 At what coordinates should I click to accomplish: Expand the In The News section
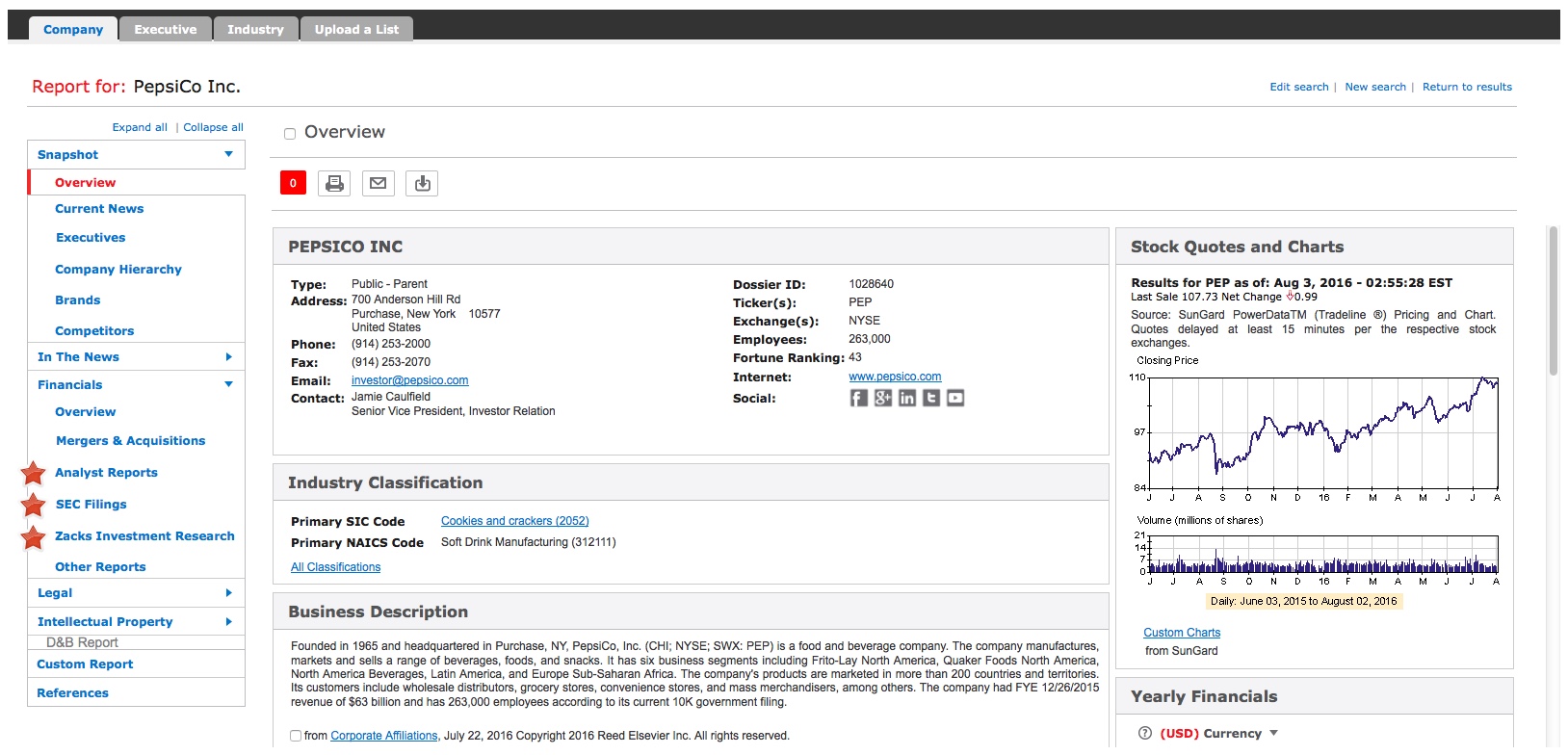tap(228, 356)
